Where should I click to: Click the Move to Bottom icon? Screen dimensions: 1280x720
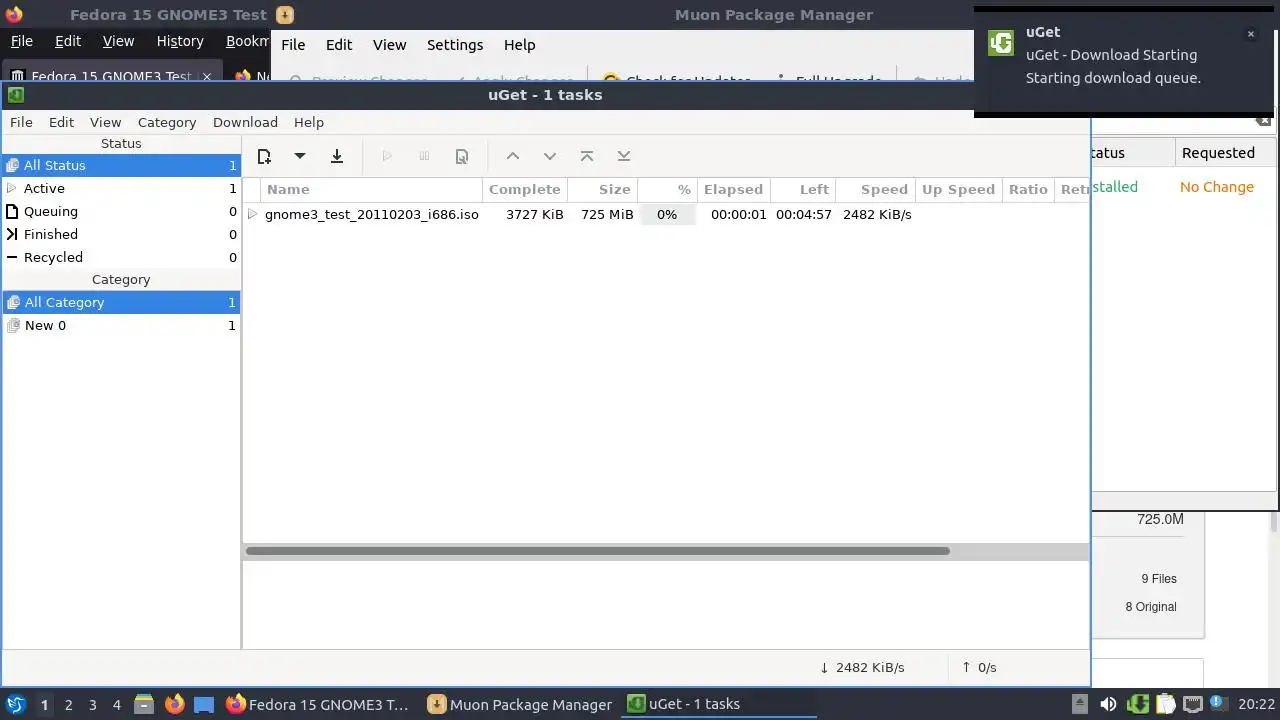tap(624, 156)
